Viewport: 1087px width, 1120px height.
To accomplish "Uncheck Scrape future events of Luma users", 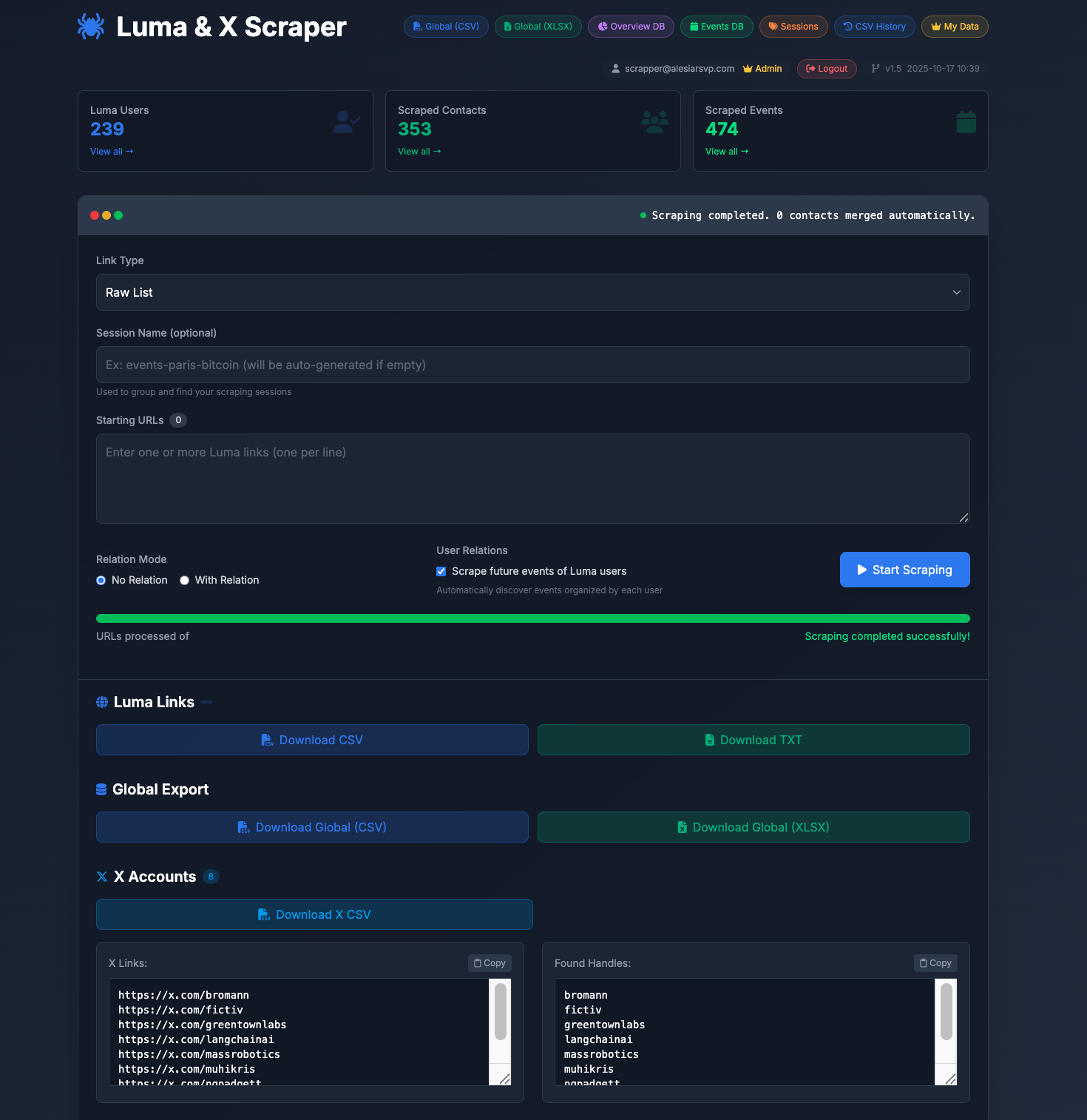I will click(x=441, y=571).
